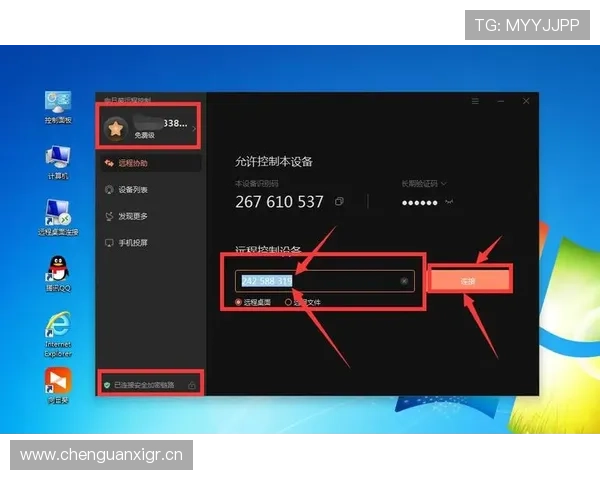
Task: Select the 远程桌面 radio option
Action: 253,302
